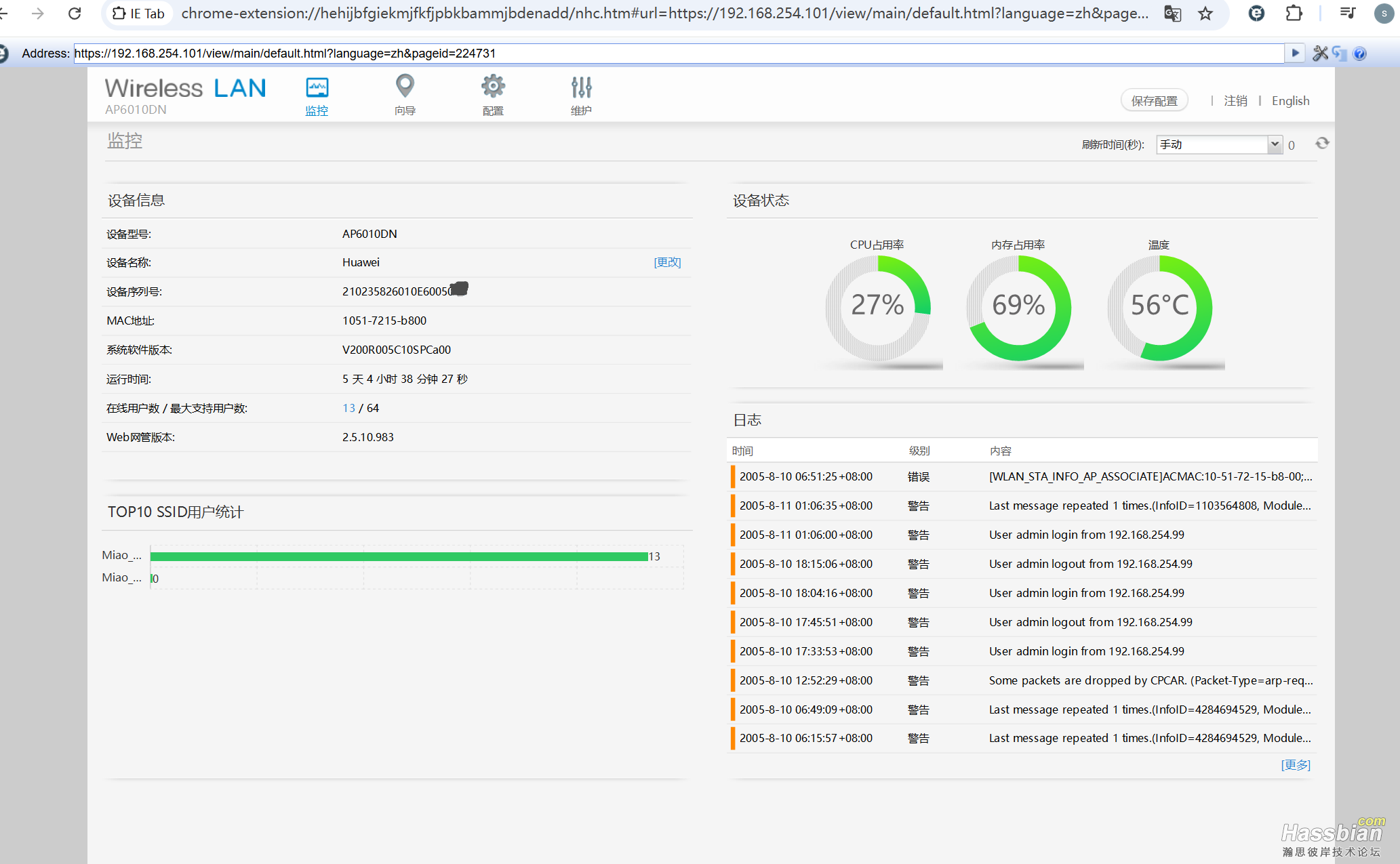Open the 维护 maintenance sliders icon
The height and width of the screenshot is (864, 1400).
(581, 87)
